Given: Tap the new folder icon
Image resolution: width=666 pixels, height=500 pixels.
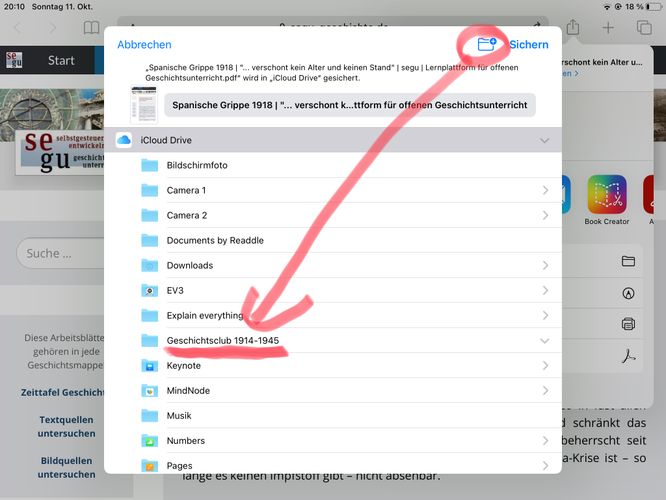Looking at the screenshot, I should point(487,44).
